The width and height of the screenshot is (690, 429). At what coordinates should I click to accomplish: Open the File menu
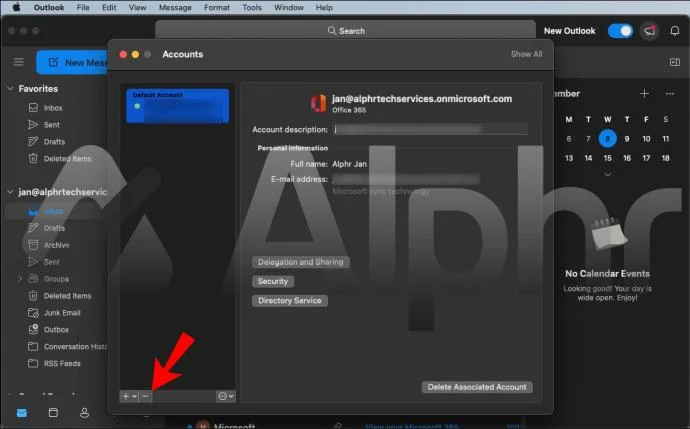(83, 7)
